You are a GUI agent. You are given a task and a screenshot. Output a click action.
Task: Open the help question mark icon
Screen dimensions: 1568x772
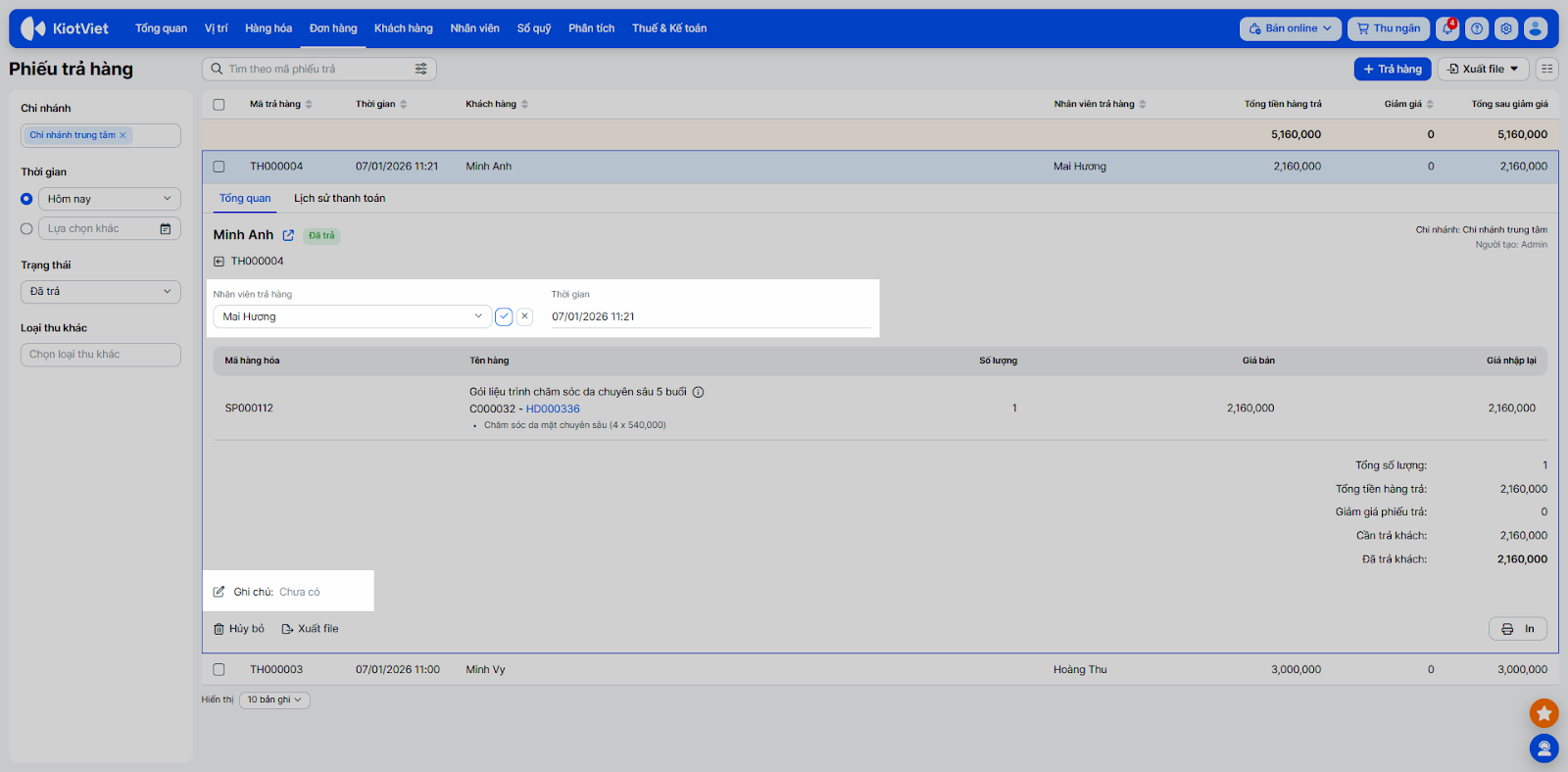pos(1477,28)
